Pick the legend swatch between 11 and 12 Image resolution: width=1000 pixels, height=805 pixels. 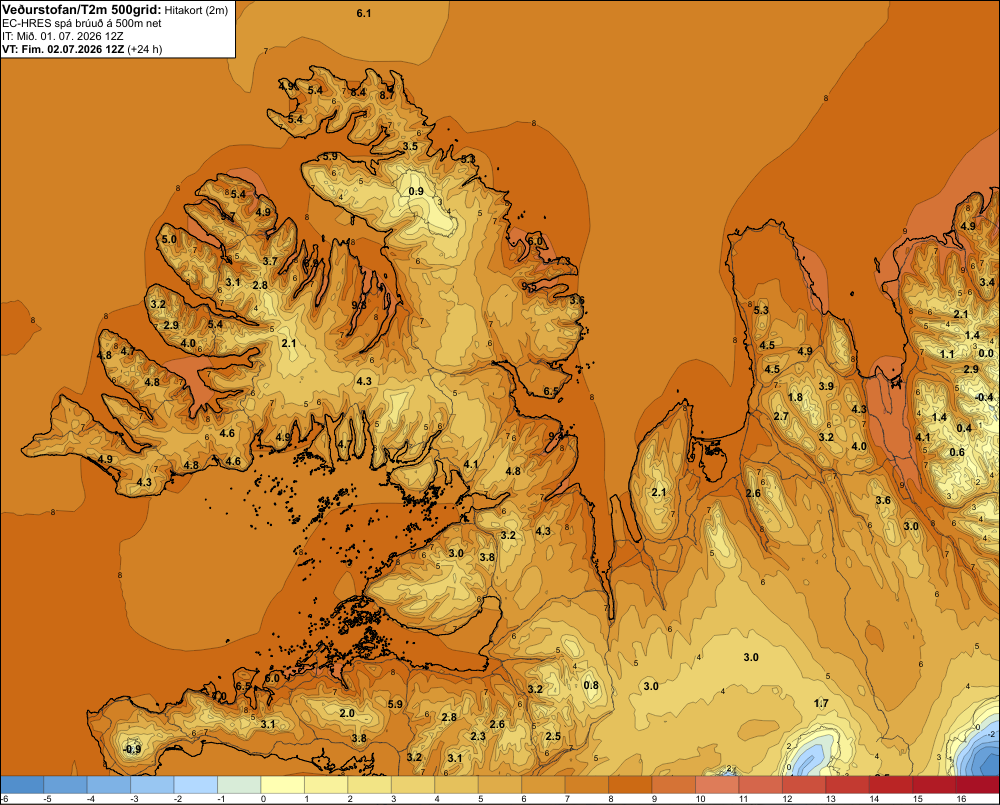(x=761, y=785)
